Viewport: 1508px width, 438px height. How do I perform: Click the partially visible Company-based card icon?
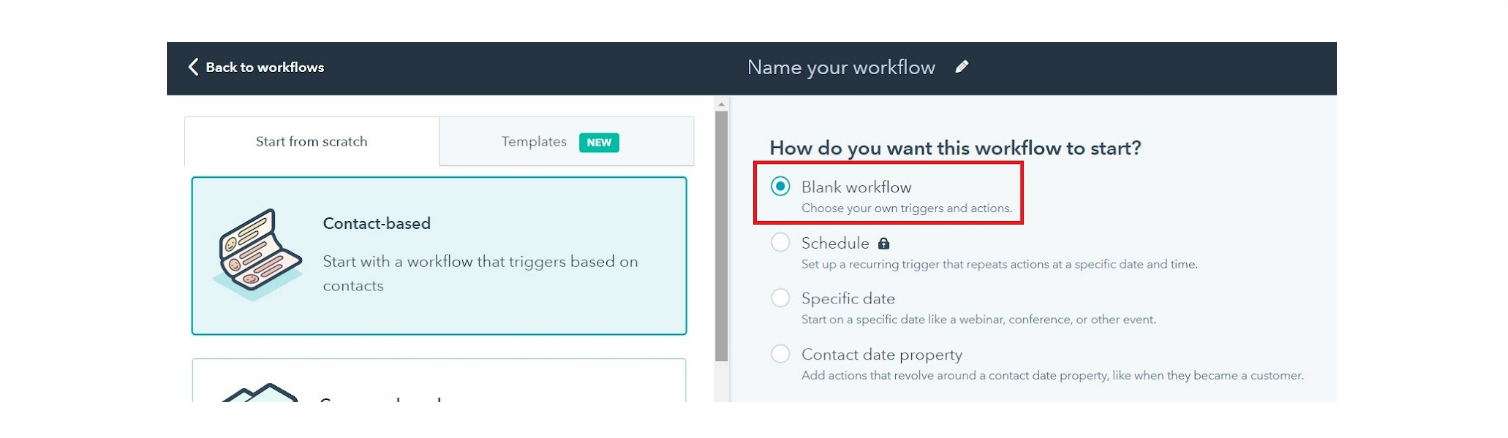[259, 392]
